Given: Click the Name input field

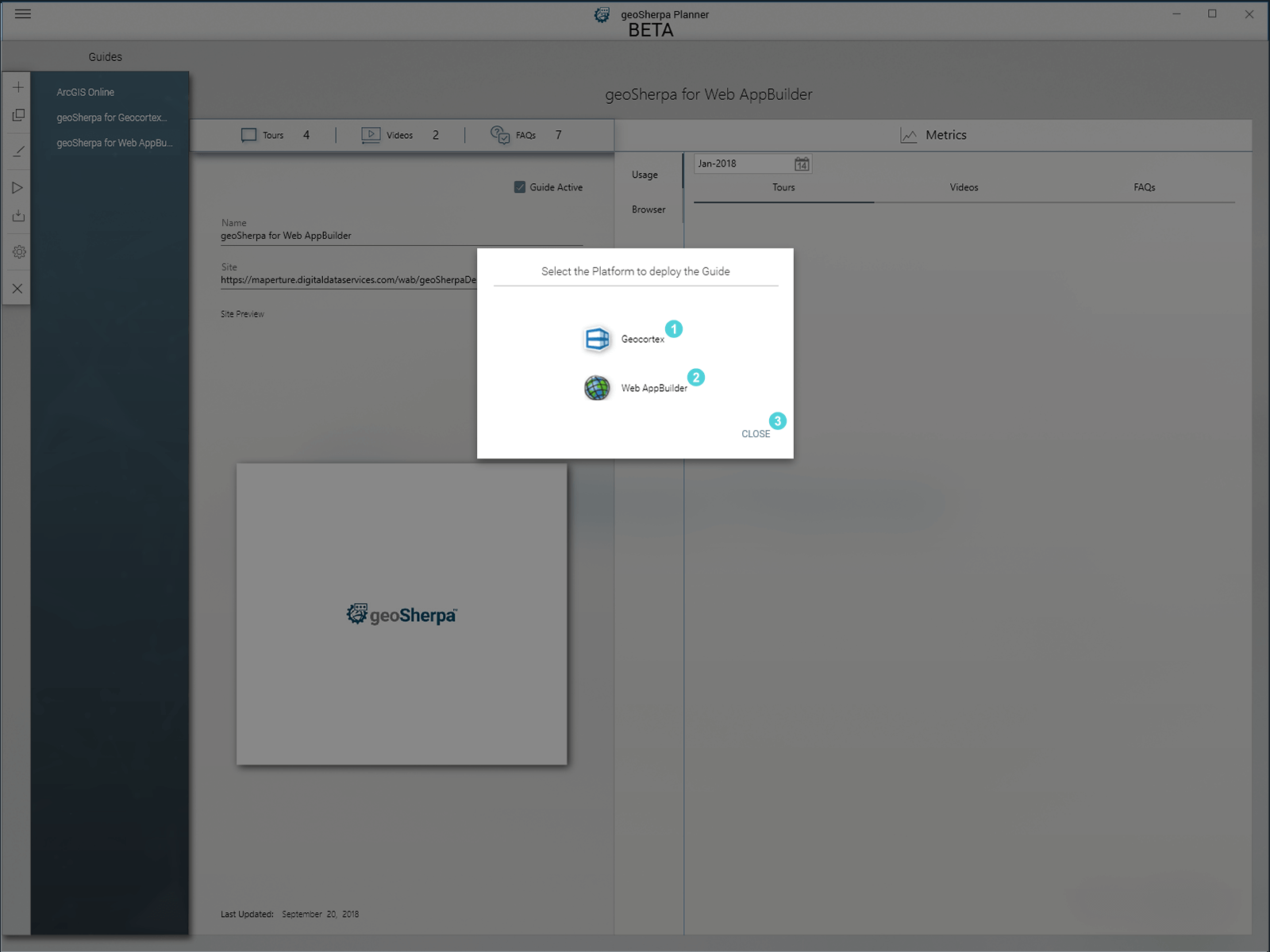Looking at the screenshot, I should point(402,236).
